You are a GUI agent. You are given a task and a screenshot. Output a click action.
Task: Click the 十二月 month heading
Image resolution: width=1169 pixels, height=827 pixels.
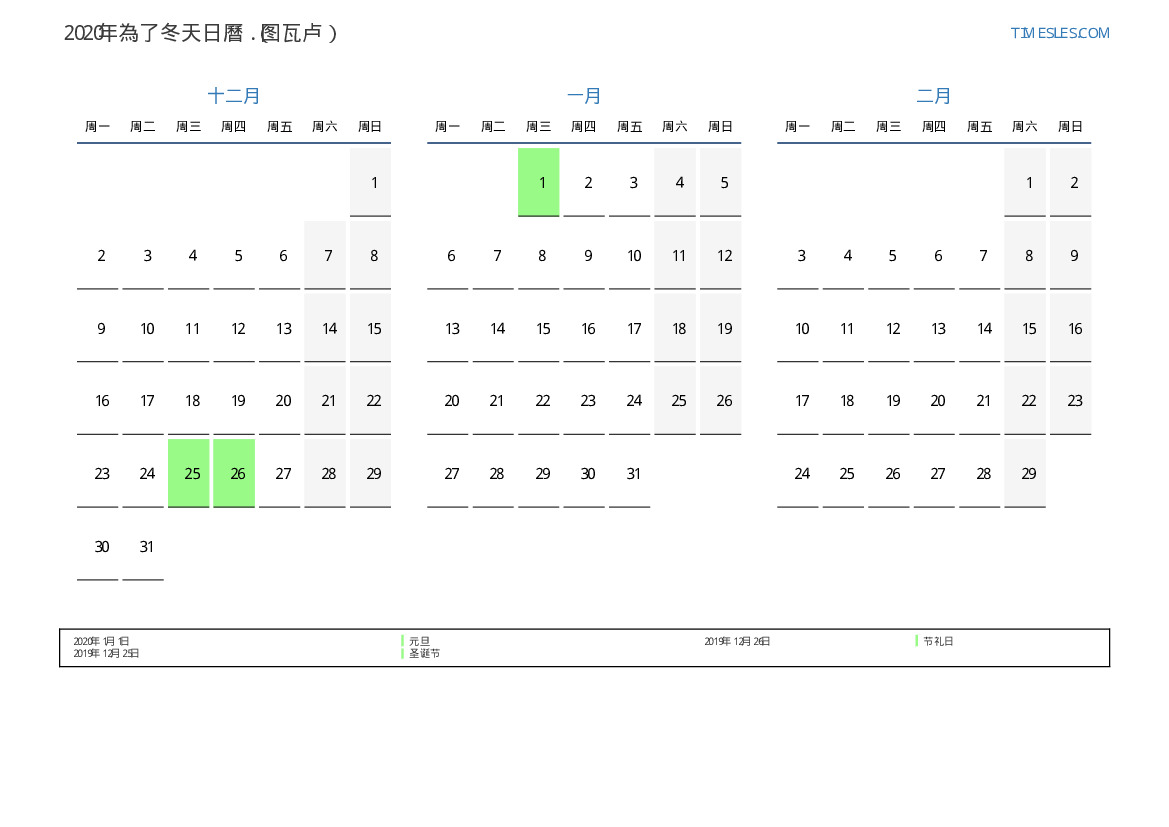(x=234, y=96)
